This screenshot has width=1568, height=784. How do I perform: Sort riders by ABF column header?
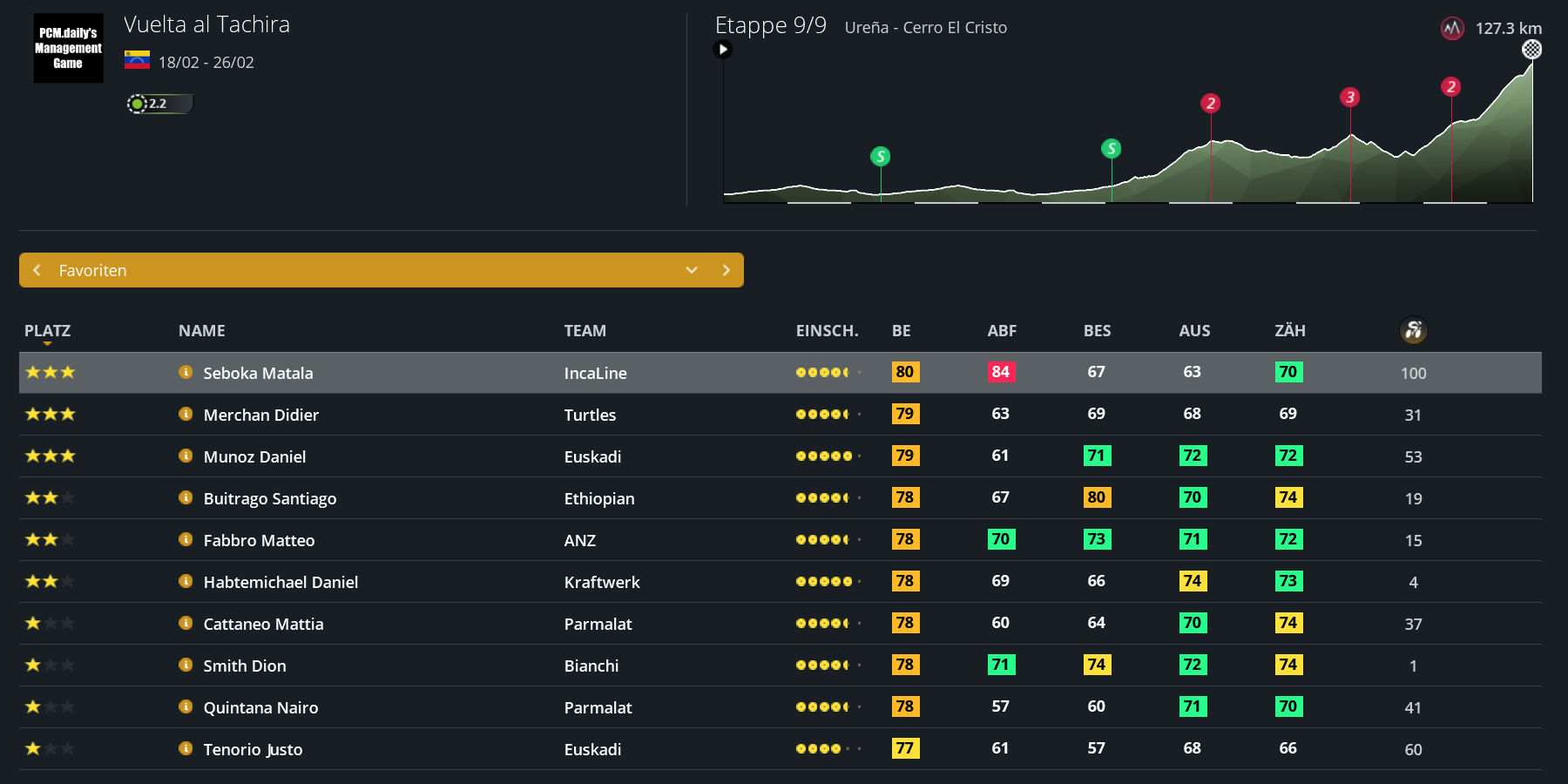pyautogui.click(x=1001, y=331)
